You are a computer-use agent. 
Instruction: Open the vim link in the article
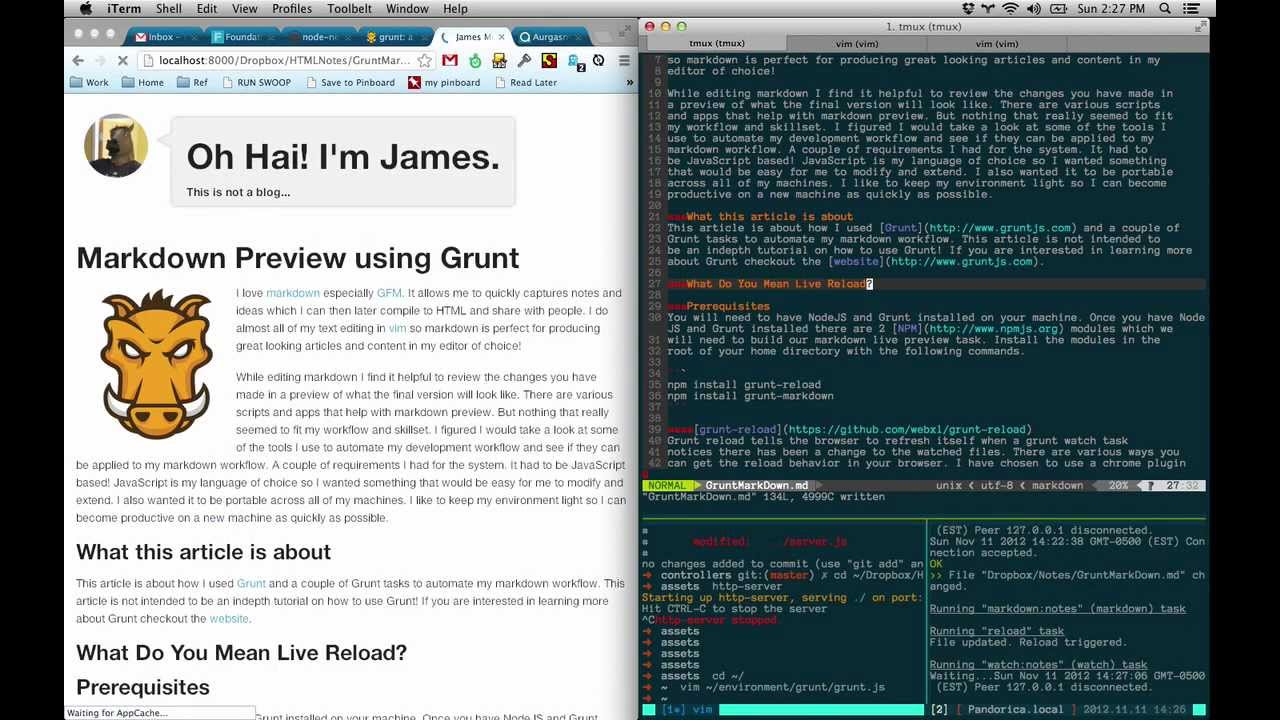[397, 328]
